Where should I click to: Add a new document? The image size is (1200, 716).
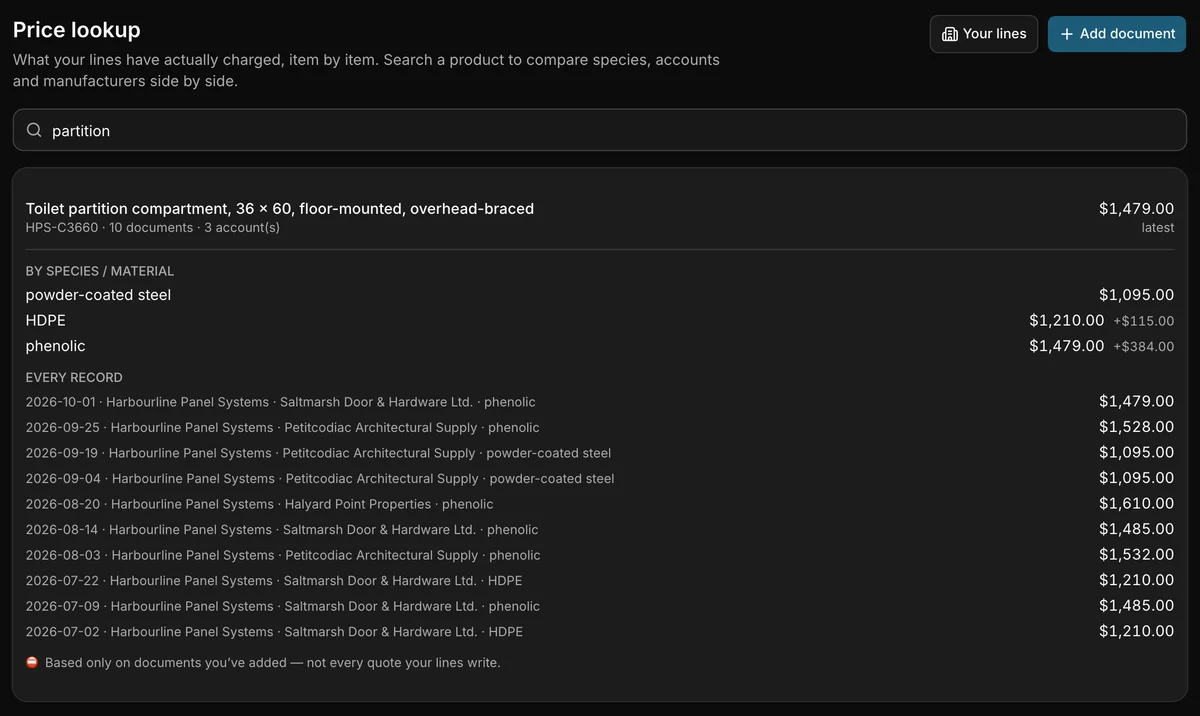pos(1117,34)
